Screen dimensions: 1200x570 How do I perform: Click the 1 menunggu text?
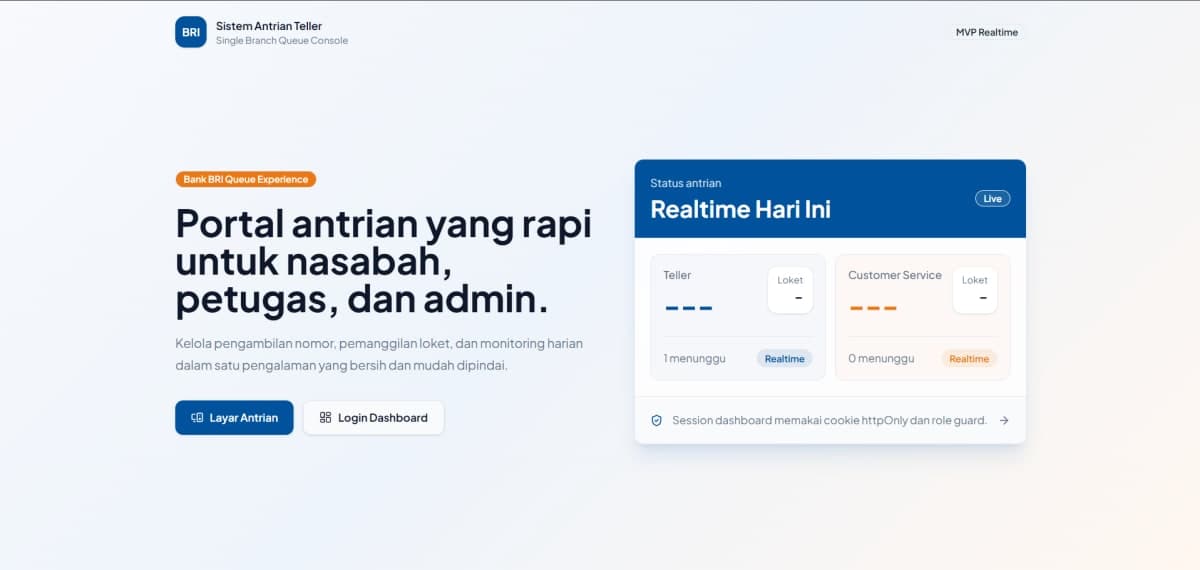694,358
